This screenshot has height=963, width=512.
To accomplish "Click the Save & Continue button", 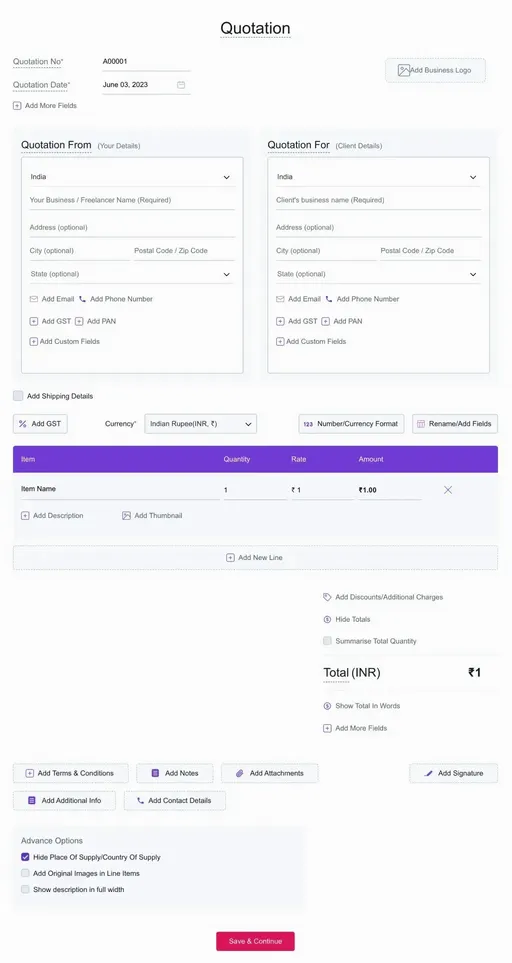I will [255, 941].
